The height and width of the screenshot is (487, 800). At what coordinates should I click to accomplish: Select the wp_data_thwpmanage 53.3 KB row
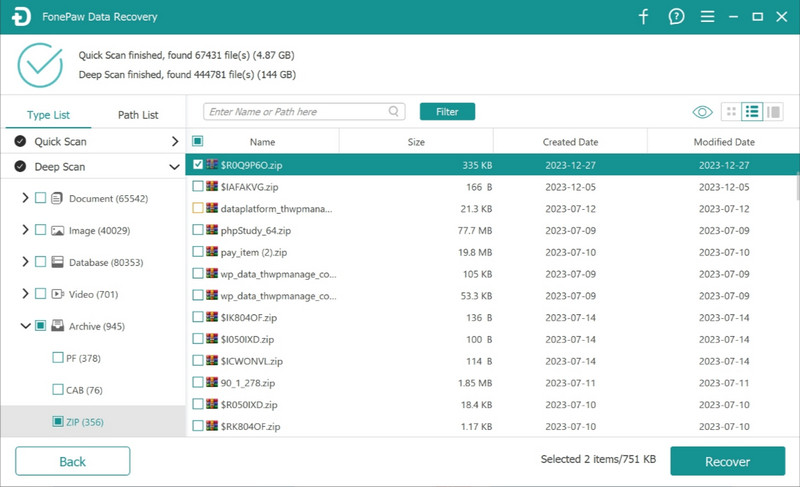pos(492,296)
